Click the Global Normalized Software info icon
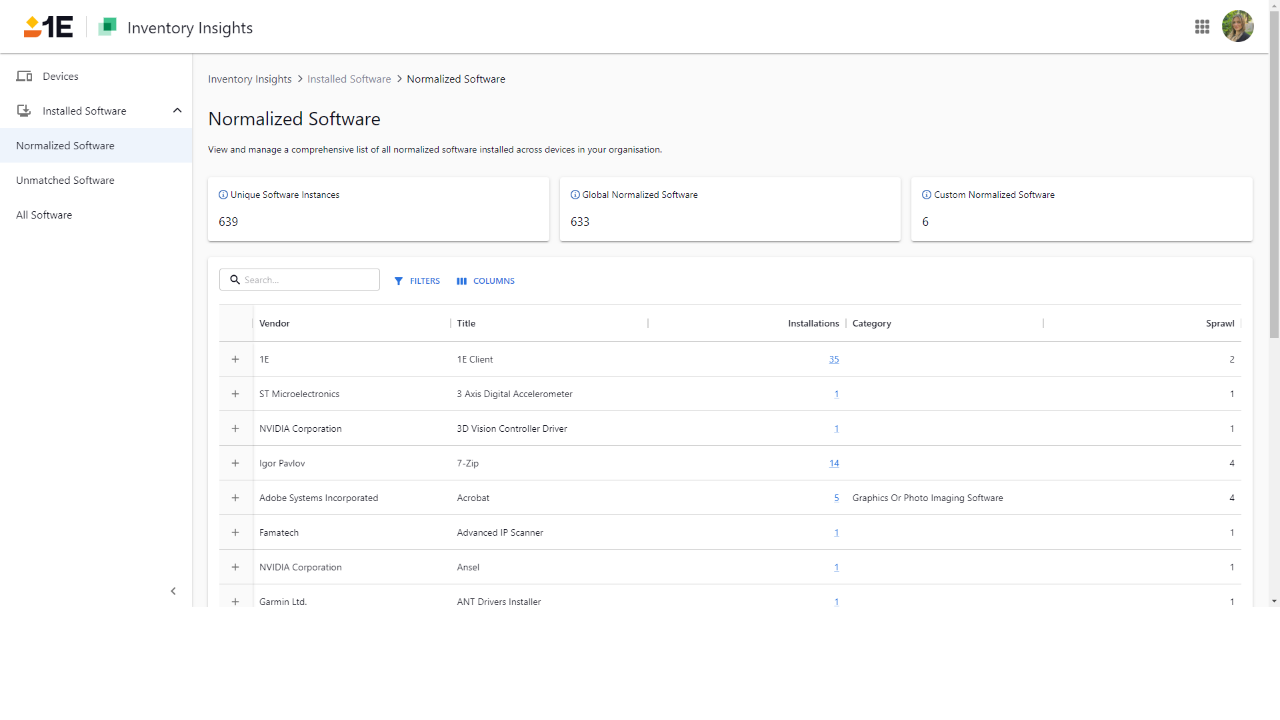The width and height of the screenshot is (1280, 720). pyautogui.click(x=575, y=195)
